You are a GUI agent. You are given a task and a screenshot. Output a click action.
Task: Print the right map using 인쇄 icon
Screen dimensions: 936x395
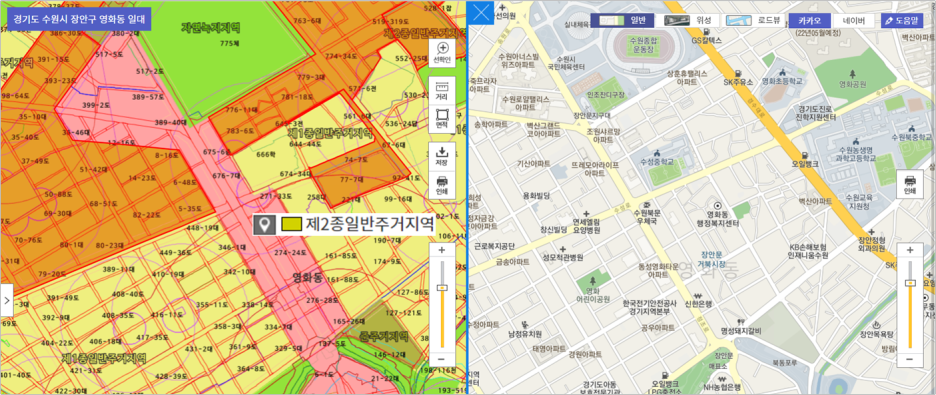pyautogui.click(x=910, y=184)
